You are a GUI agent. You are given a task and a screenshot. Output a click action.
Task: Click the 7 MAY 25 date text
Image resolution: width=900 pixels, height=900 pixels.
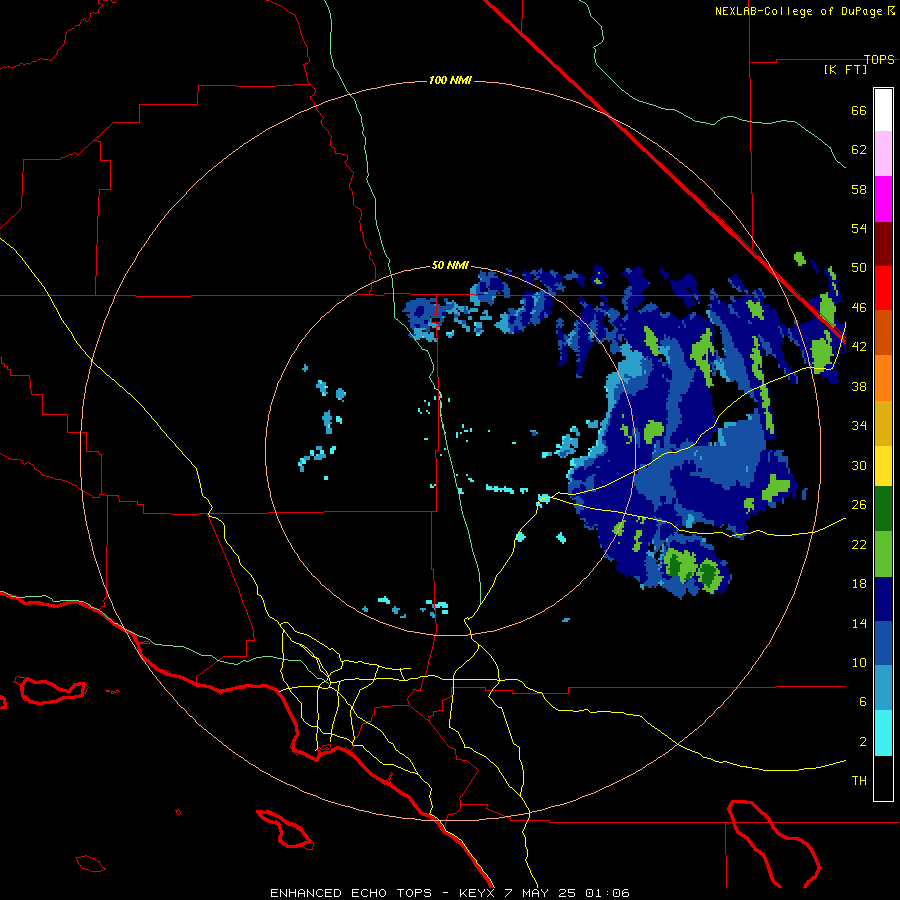(540, 893)
